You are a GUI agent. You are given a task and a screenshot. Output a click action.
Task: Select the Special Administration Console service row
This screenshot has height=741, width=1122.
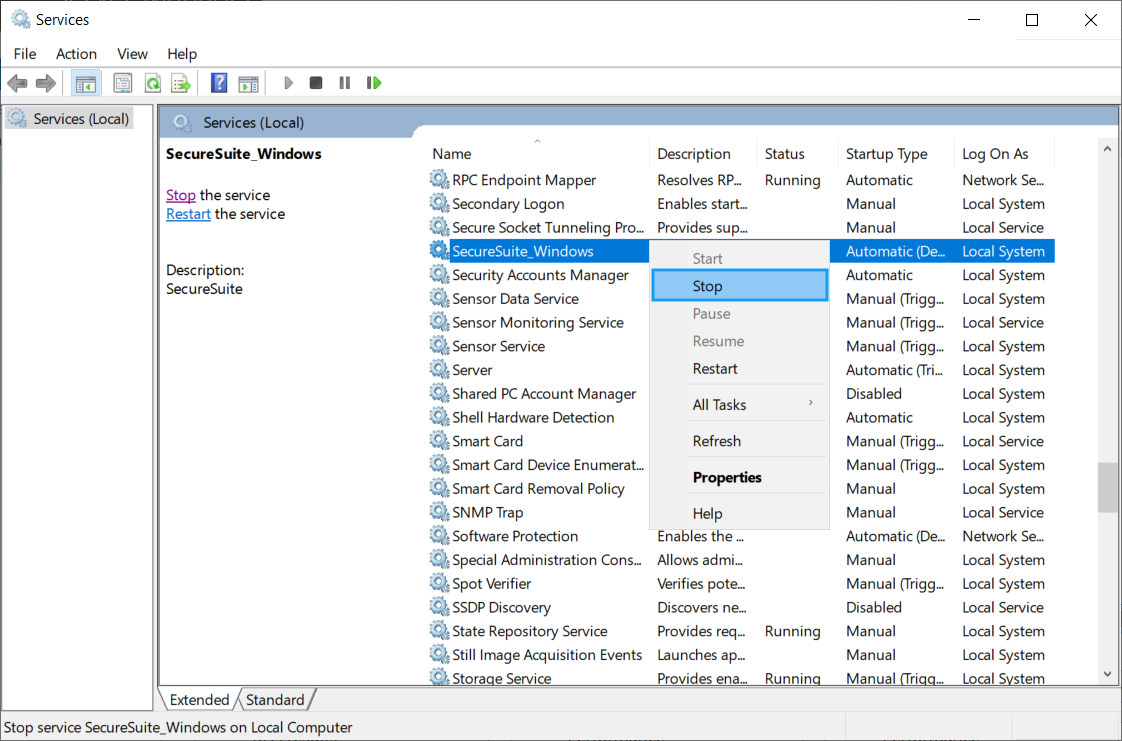pyautogui.click(x=741, y=559)
